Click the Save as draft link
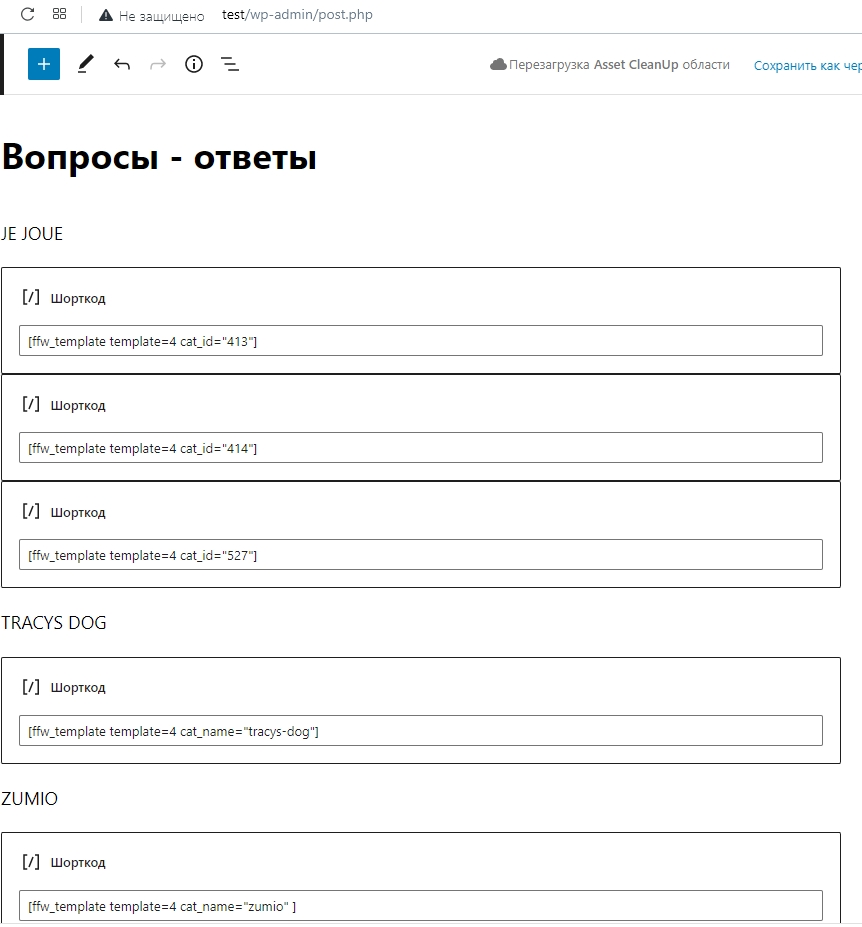Screen dimensions: 862x927 tap(808, 66)
